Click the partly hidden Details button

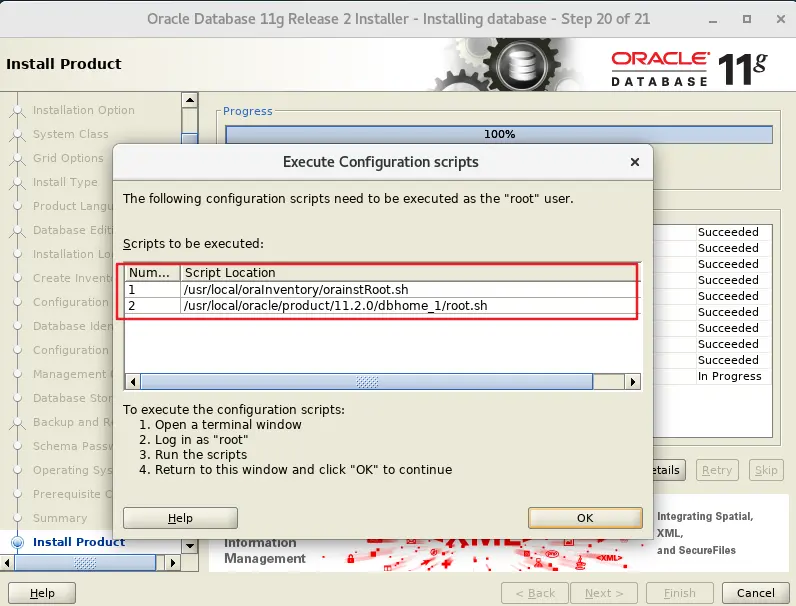click(669, 470)
